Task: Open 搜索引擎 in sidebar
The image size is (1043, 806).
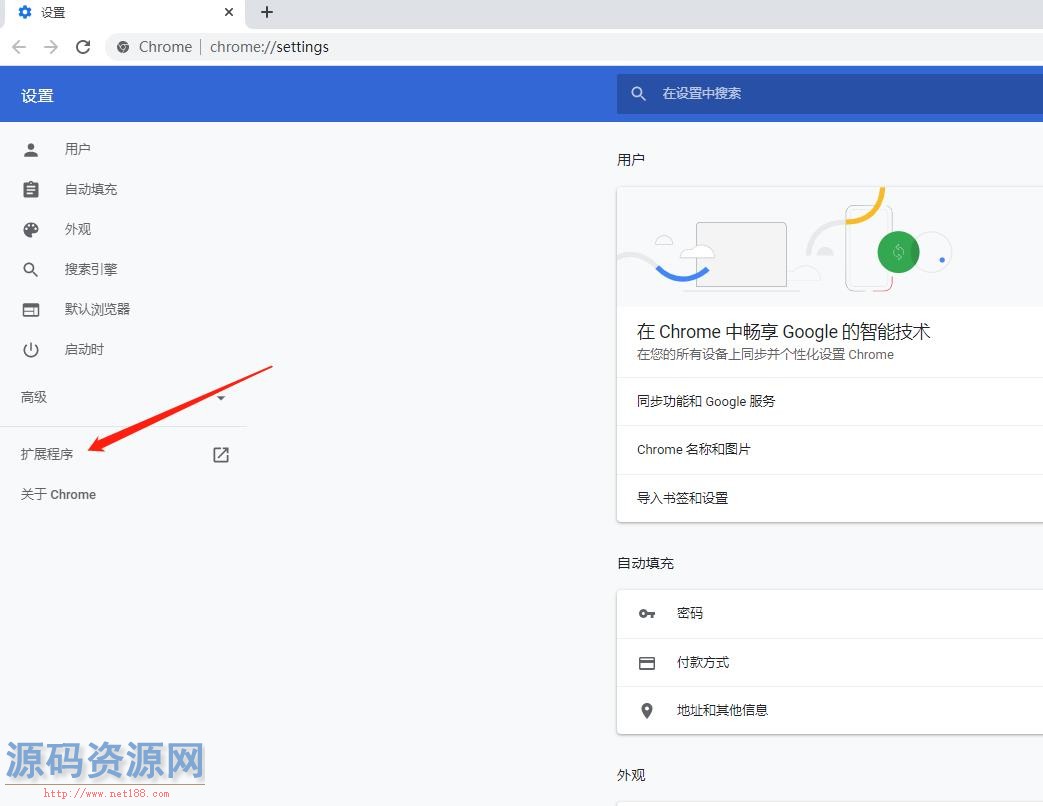Action: [91, 269]
